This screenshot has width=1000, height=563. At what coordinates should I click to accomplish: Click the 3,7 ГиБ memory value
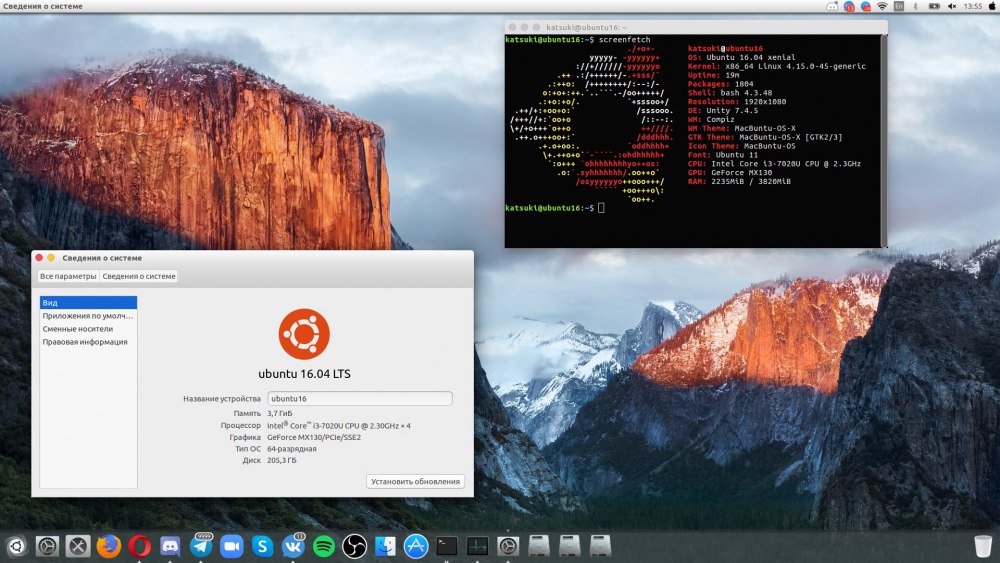(x=279, y=413)
